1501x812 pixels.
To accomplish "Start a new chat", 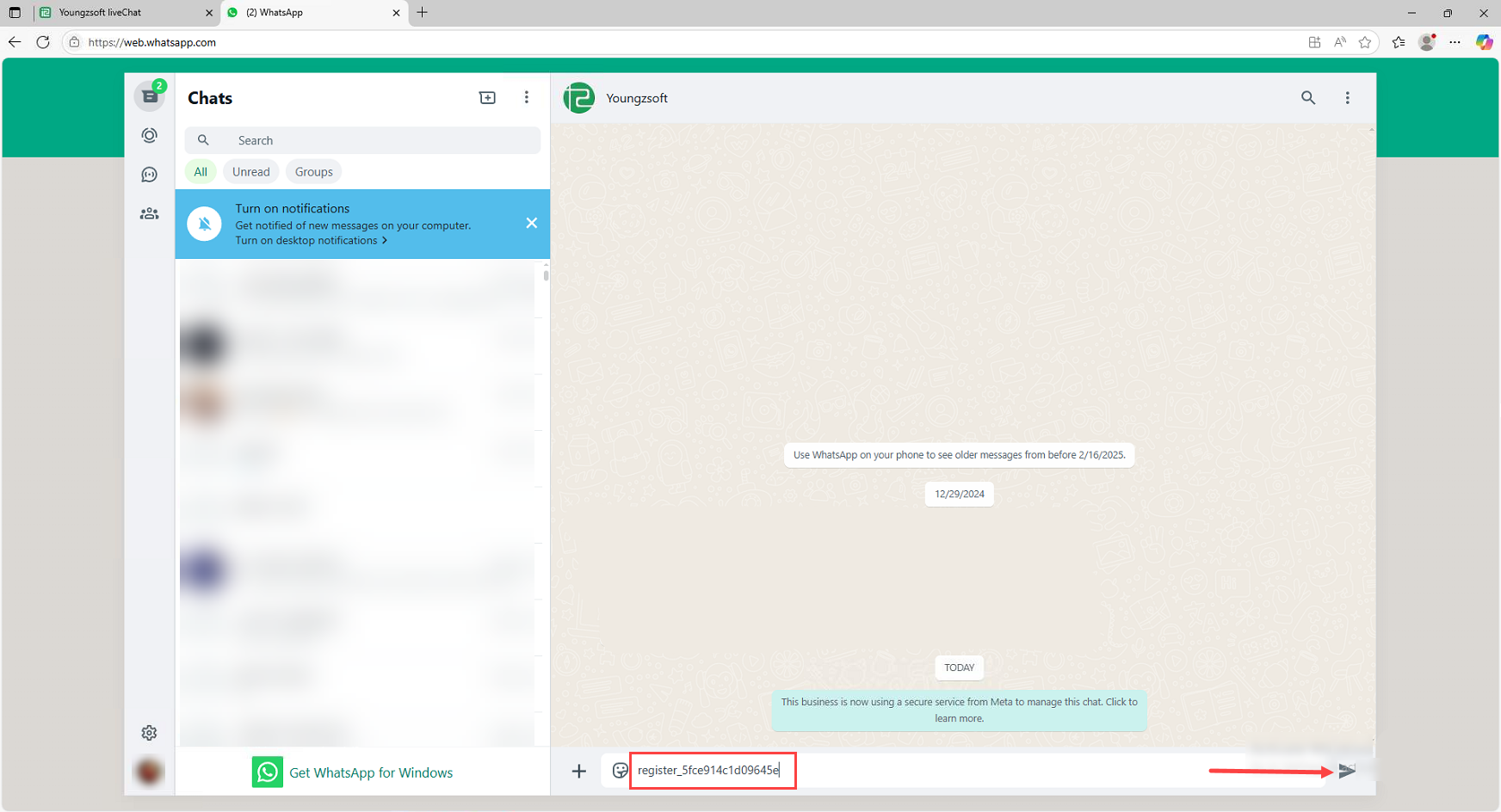I will pyautogui.click(x=487, y=98).
